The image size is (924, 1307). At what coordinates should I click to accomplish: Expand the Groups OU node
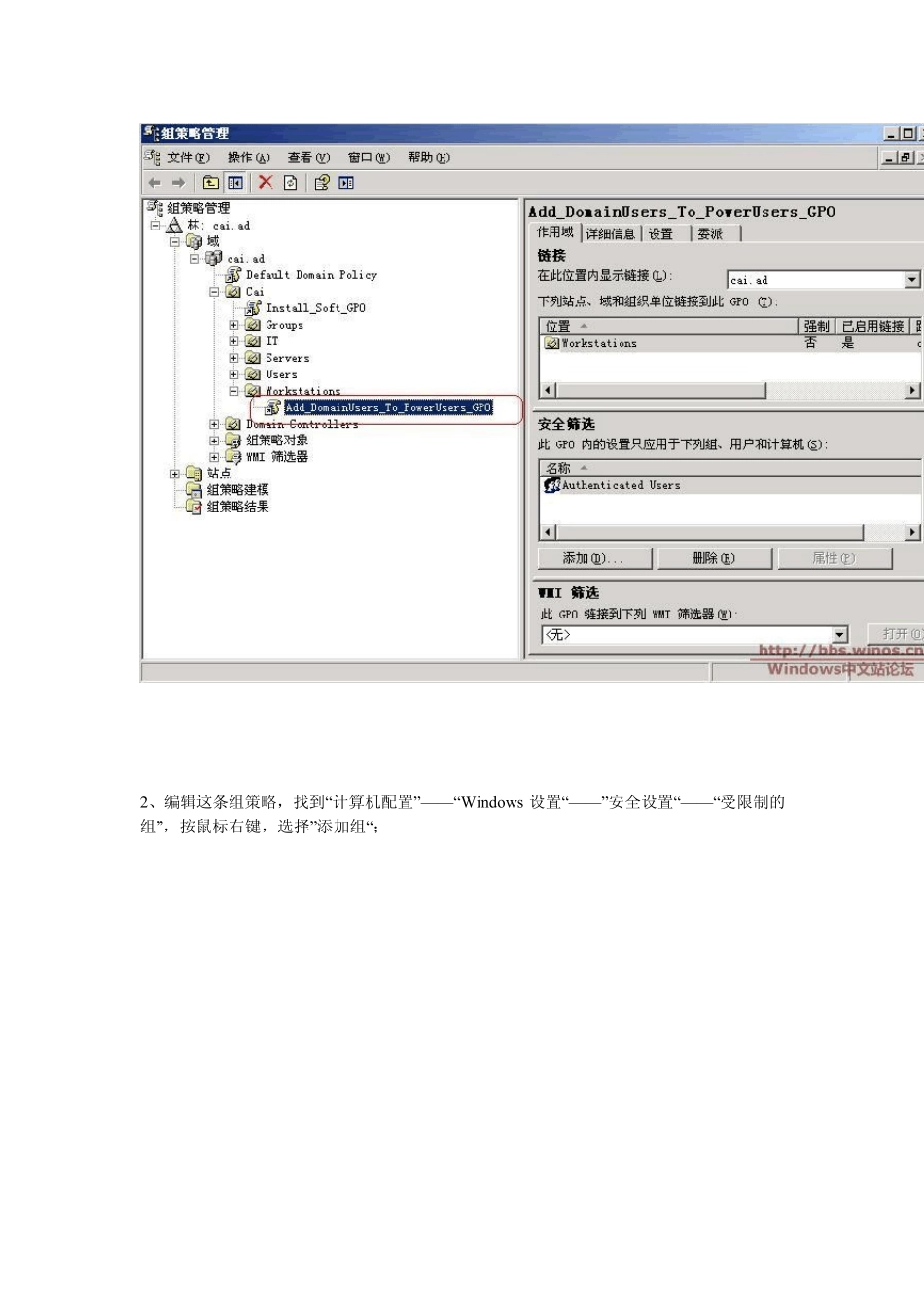click(233, 325)
